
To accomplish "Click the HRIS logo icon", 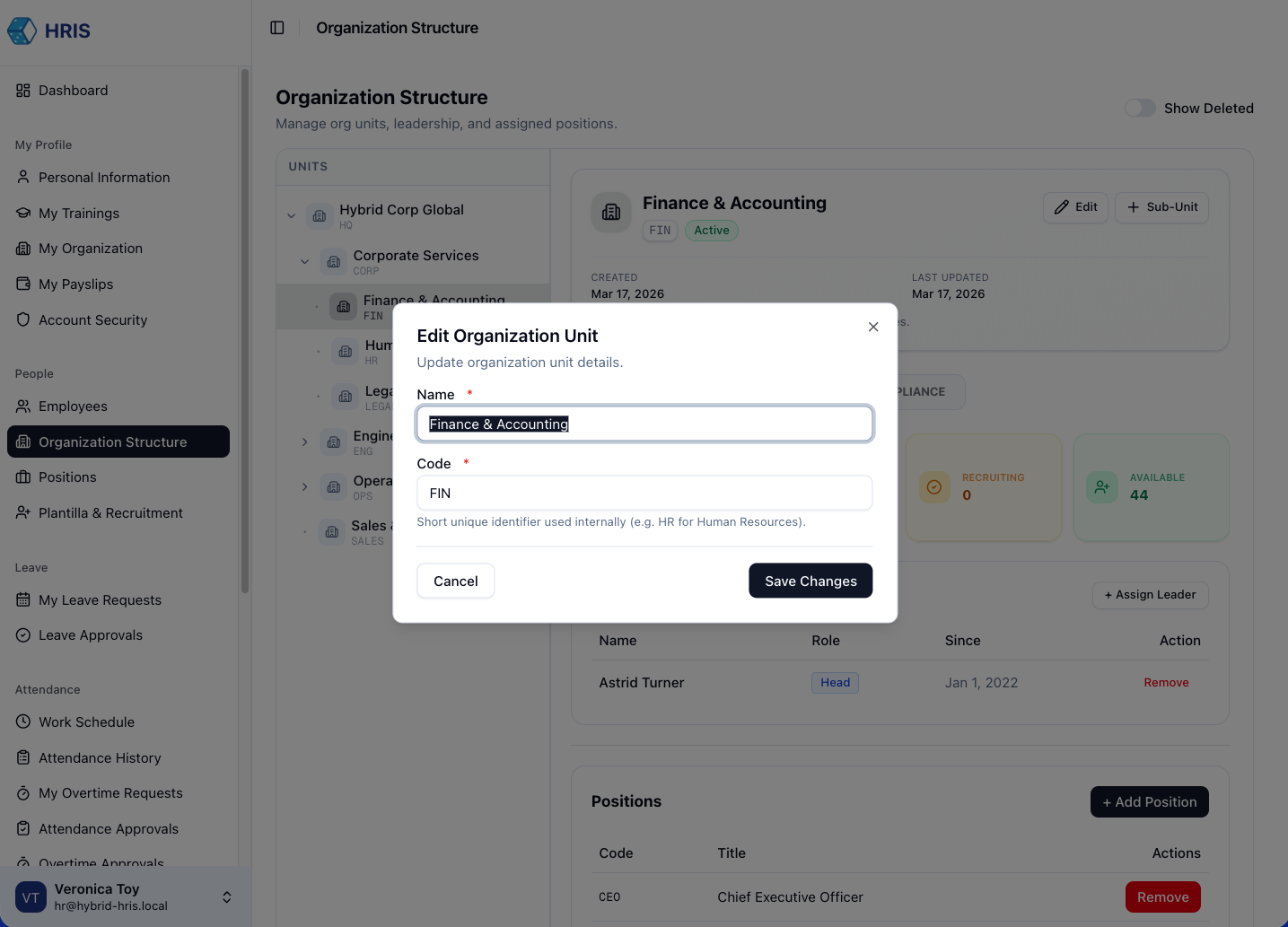I will coord(22,31).
